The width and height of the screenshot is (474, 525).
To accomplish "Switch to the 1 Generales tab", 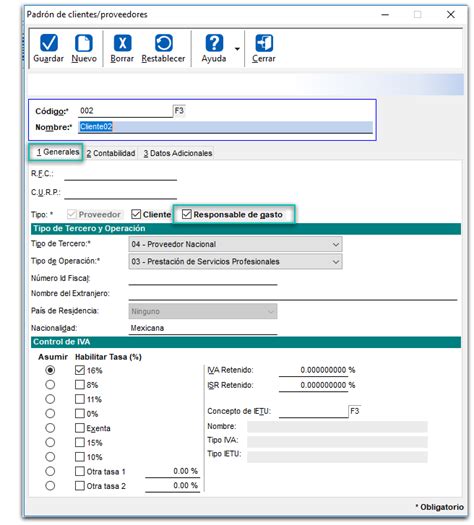I will 56,152.
